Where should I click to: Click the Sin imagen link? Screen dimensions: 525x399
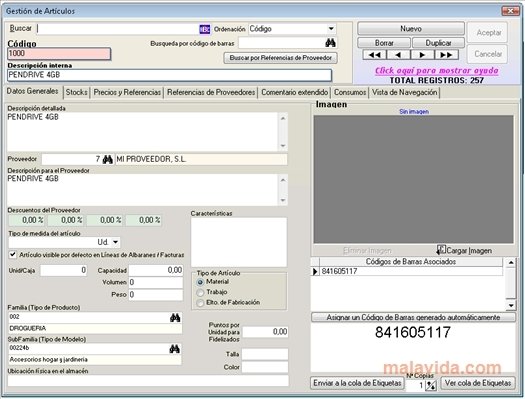pyautogui.click(x=414, y=111)
